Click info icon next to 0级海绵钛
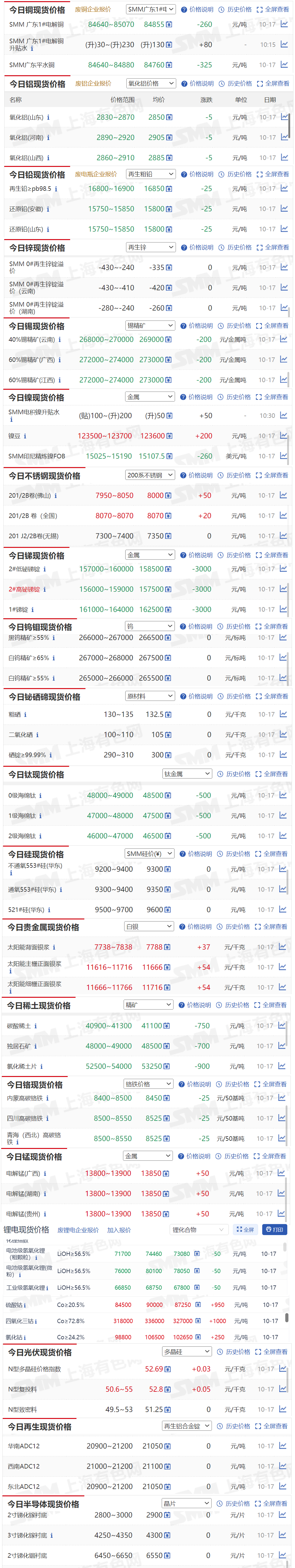 [41, 795]
